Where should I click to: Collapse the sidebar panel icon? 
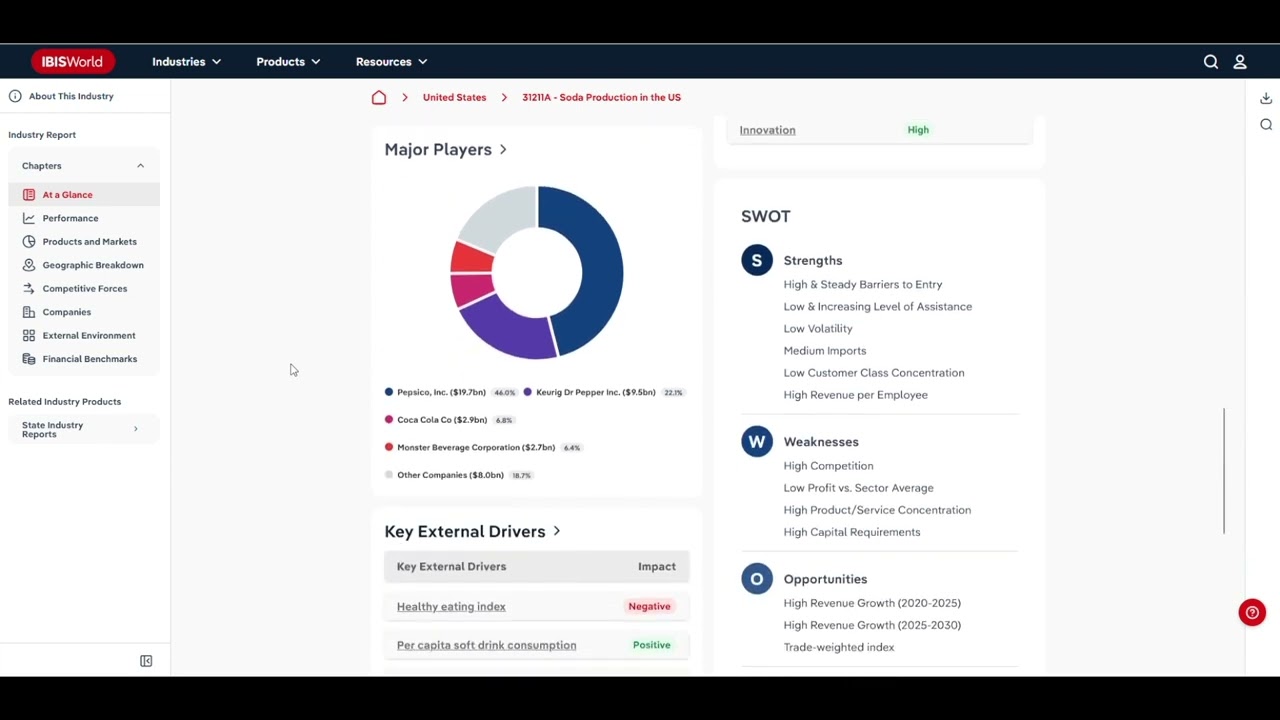(x=146, y=661)
